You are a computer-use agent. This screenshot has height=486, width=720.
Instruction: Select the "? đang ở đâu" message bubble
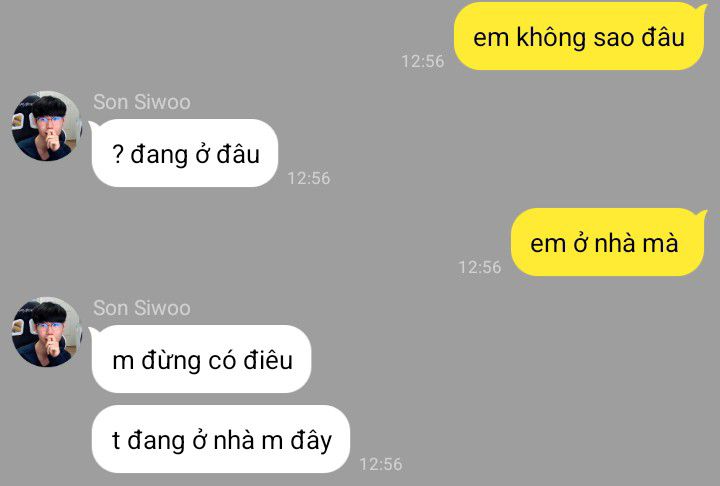click(185, 153)
